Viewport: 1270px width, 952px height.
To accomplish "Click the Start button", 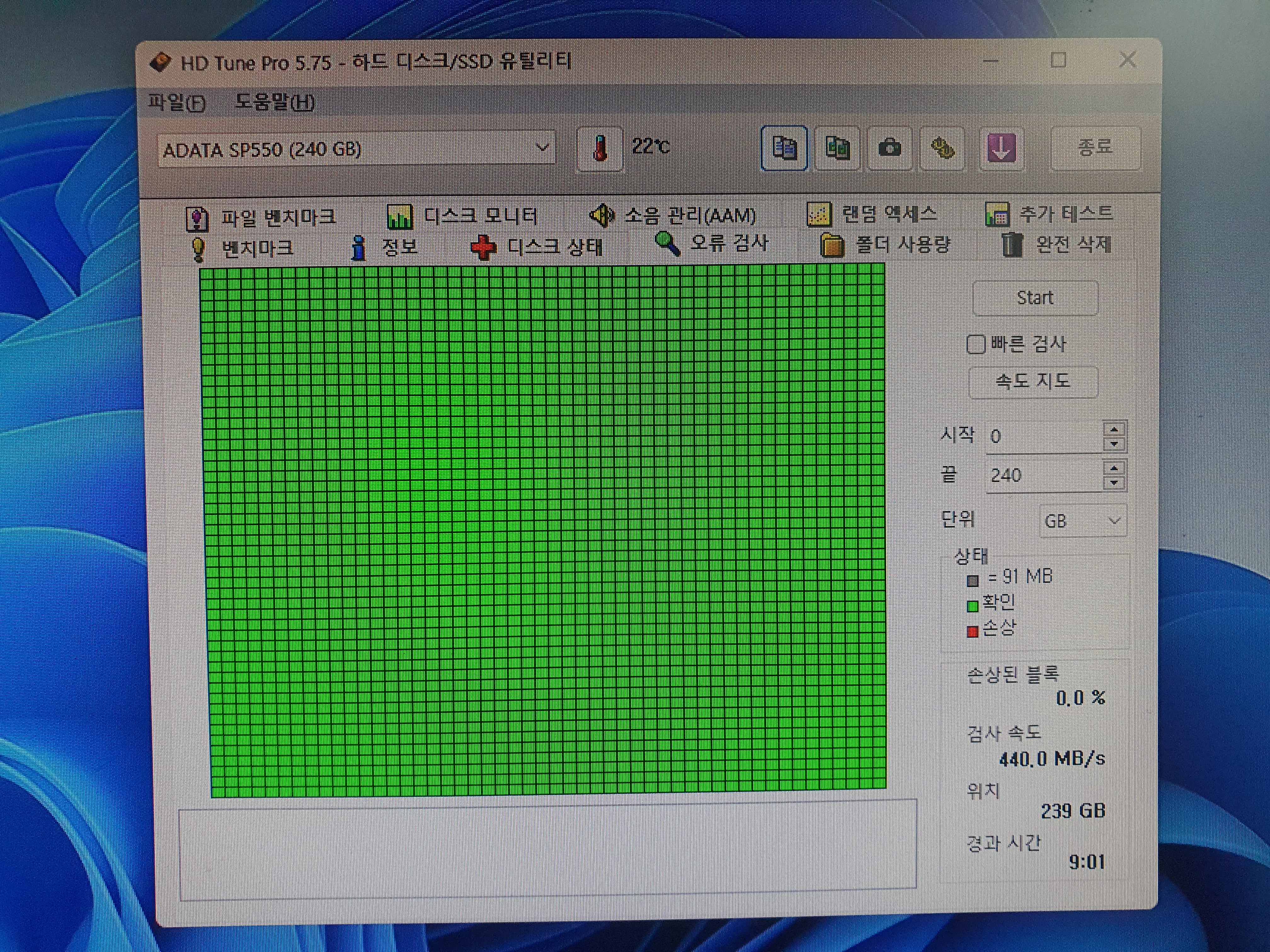I will (1035, 298).
